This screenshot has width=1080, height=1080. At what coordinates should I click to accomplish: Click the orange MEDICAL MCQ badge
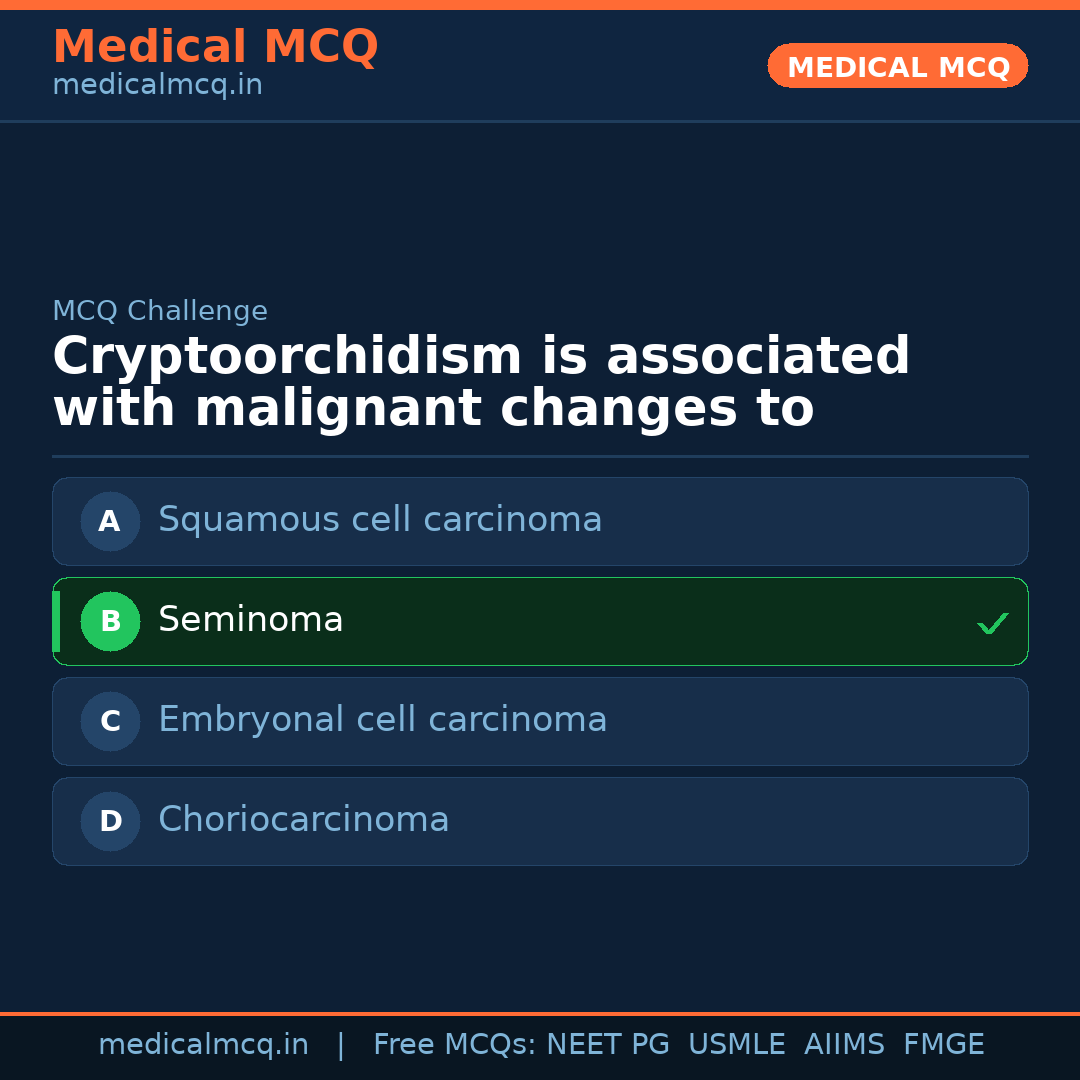(898, 66)
